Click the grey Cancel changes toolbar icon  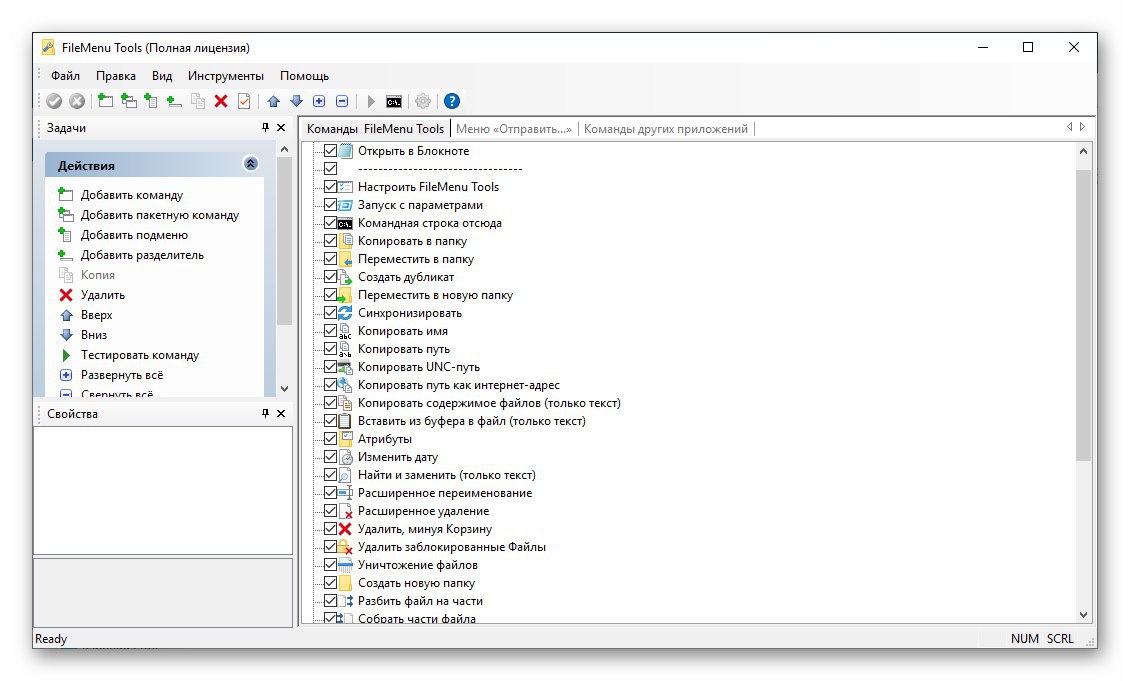click(77, 102)
